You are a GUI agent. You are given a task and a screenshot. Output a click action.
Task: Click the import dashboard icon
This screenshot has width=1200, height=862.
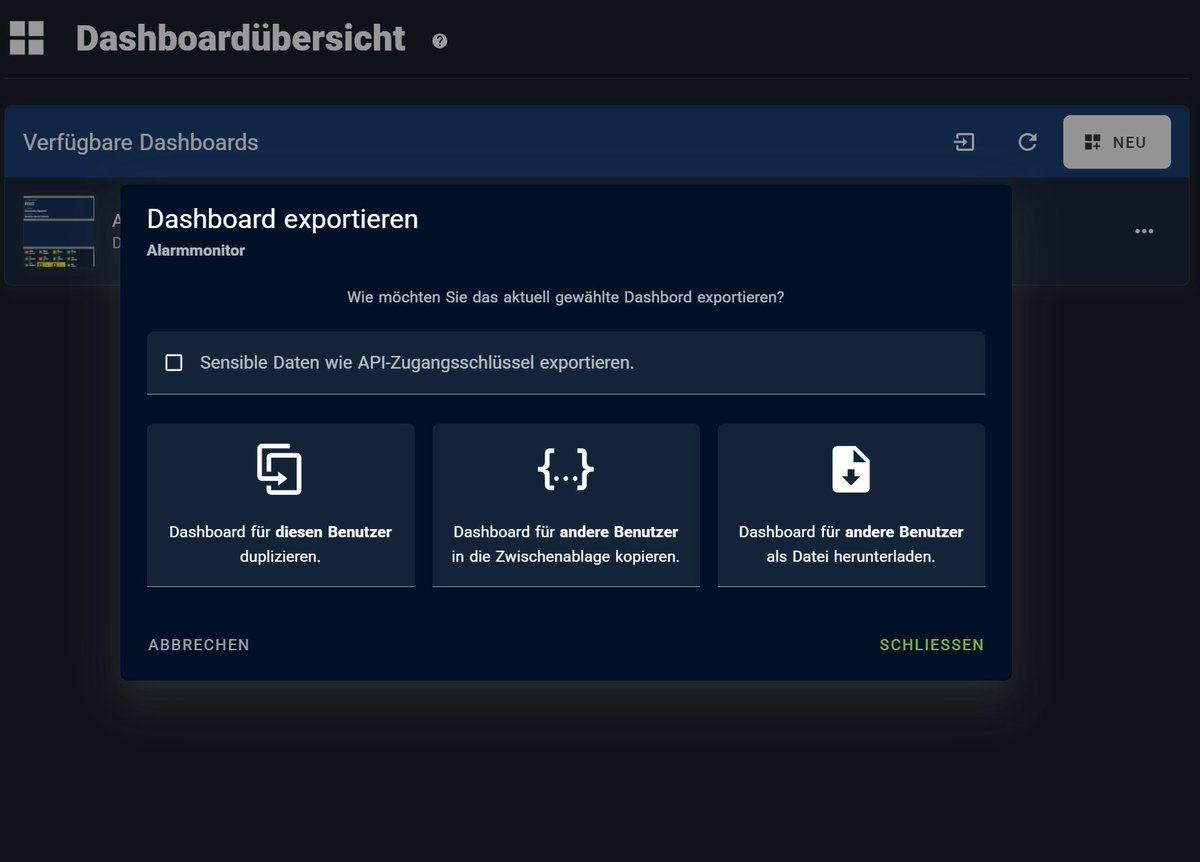[964, 142]
